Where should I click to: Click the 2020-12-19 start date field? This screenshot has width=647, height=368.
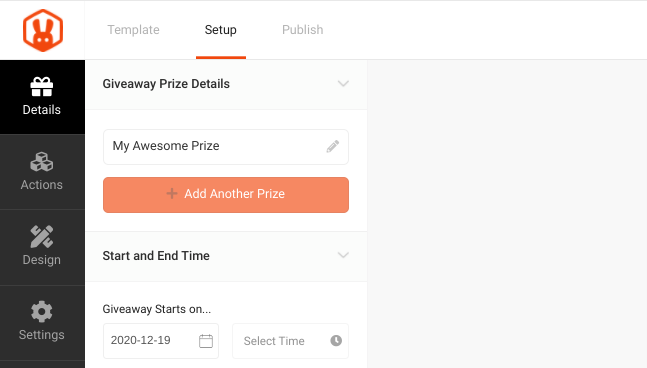click(x=161, y=341)
